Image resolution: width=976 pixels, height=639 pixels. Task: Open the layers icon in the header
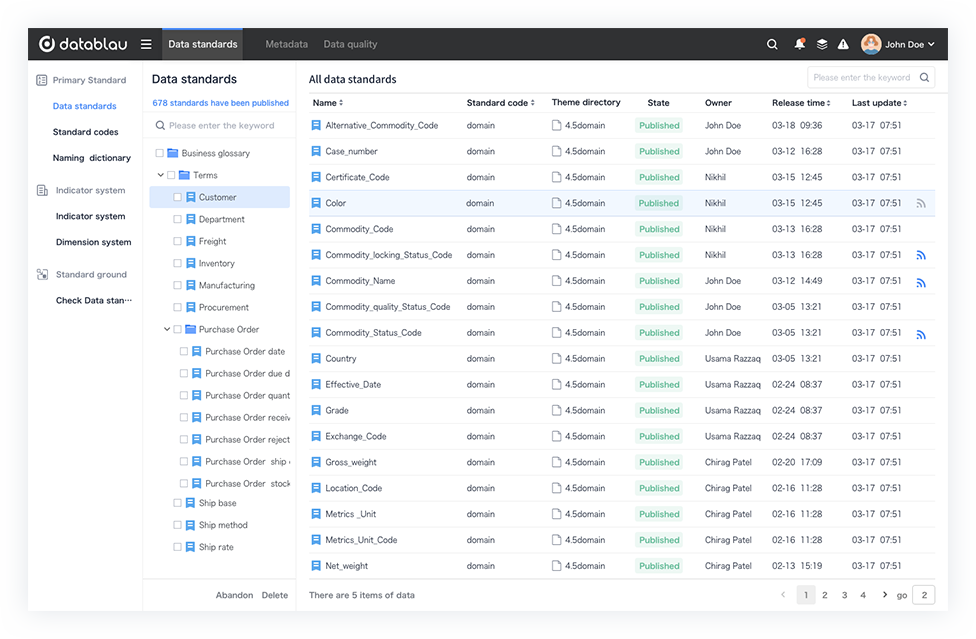pyautogui.click(x=821, y=44)
